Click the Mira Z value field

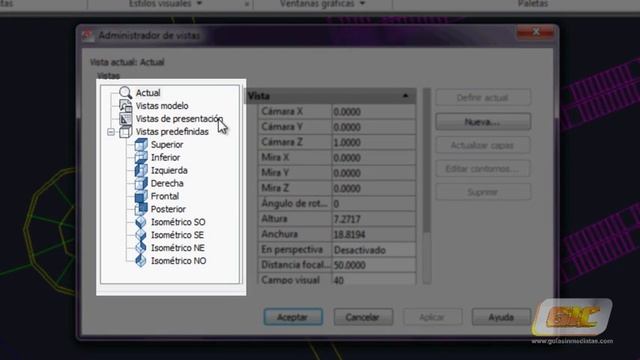[x=373, y=188]
